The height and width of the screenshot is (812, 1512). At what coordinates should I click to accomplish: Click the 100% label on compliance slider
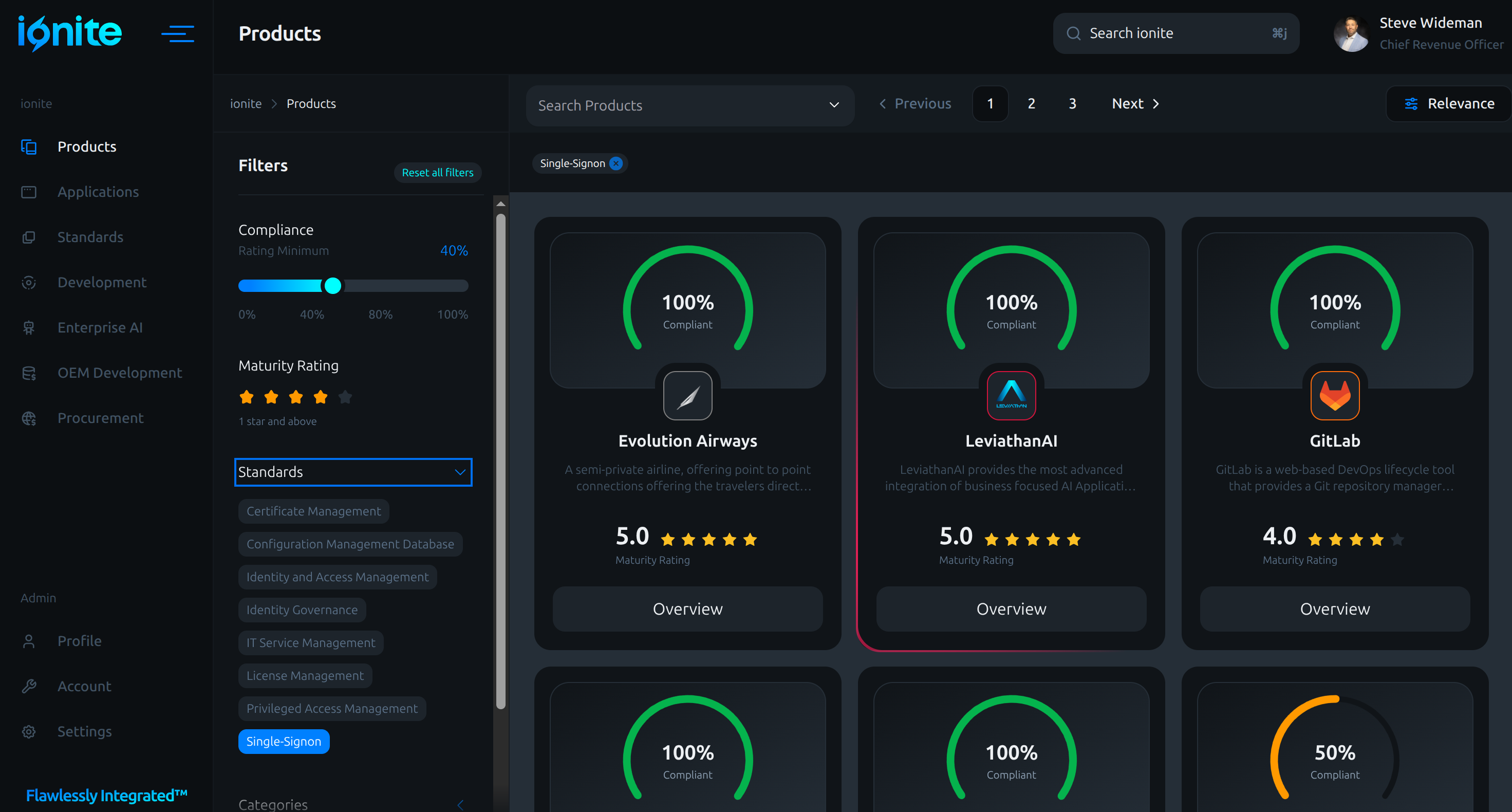coord(453,315)
